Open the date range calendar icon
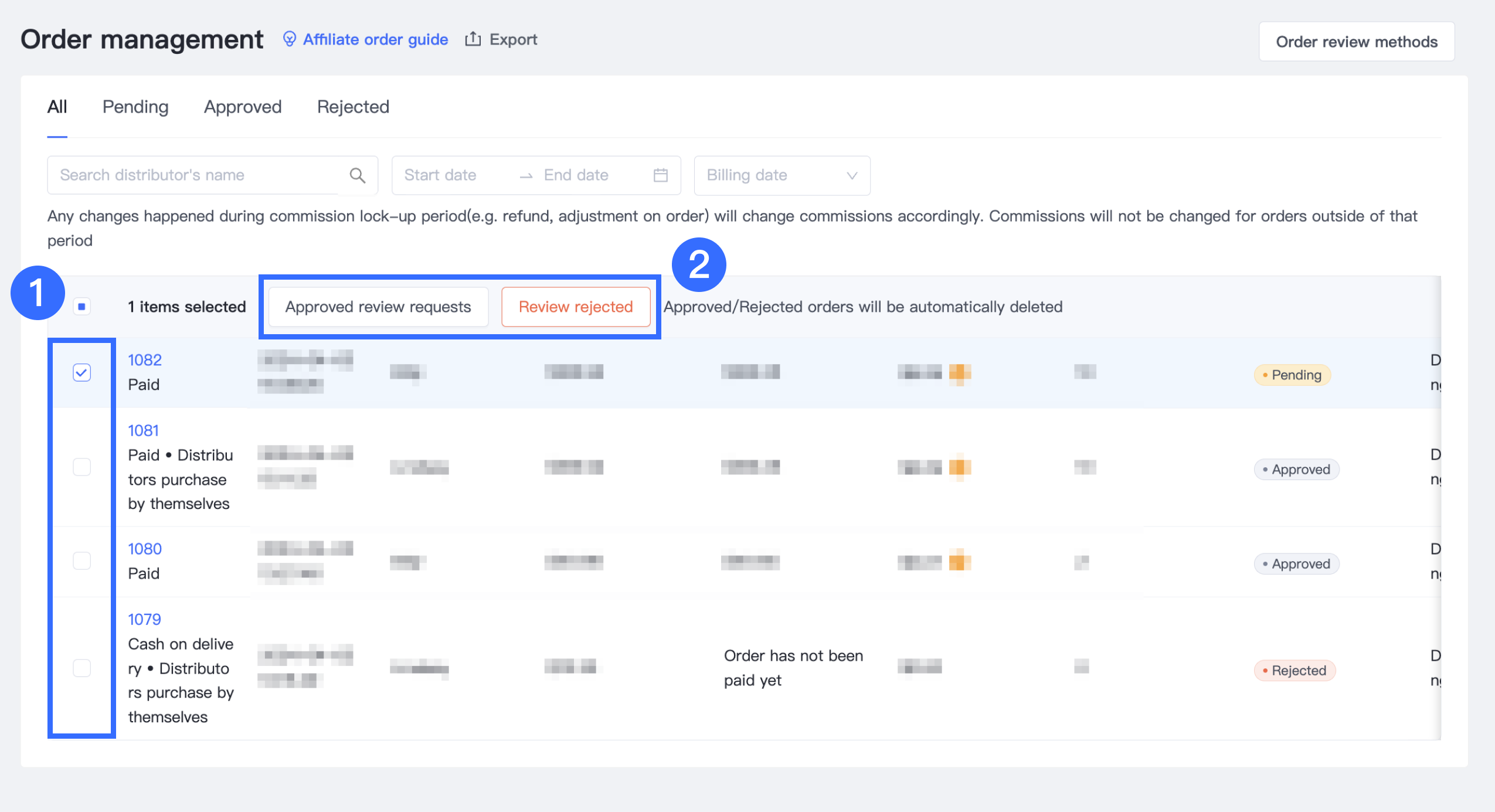 (660, 175)
